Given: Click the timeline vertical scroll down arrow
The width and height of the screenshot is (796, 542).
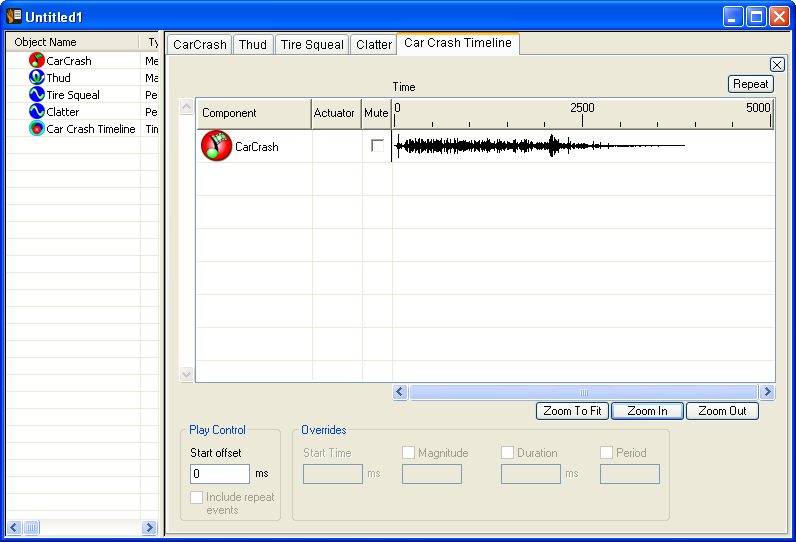Looking at the screenshot, I should point(186,375).
